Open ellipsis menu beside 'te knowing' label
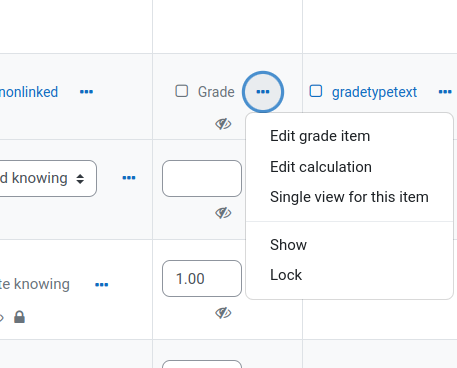 pyautogui.click(x=101, y=285)
